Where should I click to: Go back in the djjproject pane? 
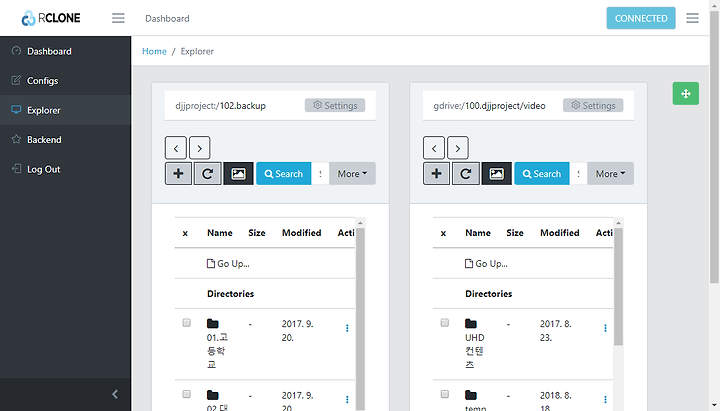tap(176, 148)
